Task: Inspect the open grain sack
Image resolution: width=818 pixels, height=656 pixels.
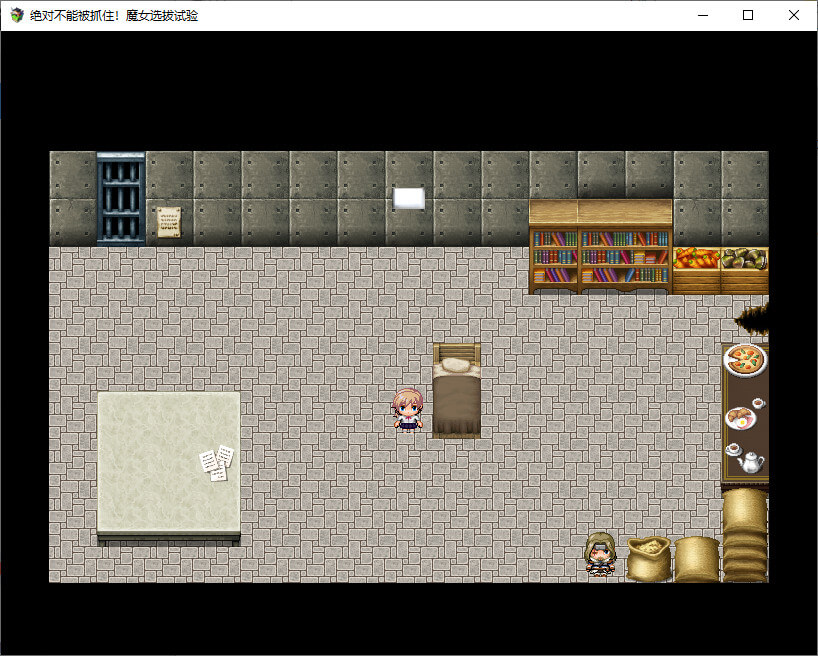Action: point(648,558)
